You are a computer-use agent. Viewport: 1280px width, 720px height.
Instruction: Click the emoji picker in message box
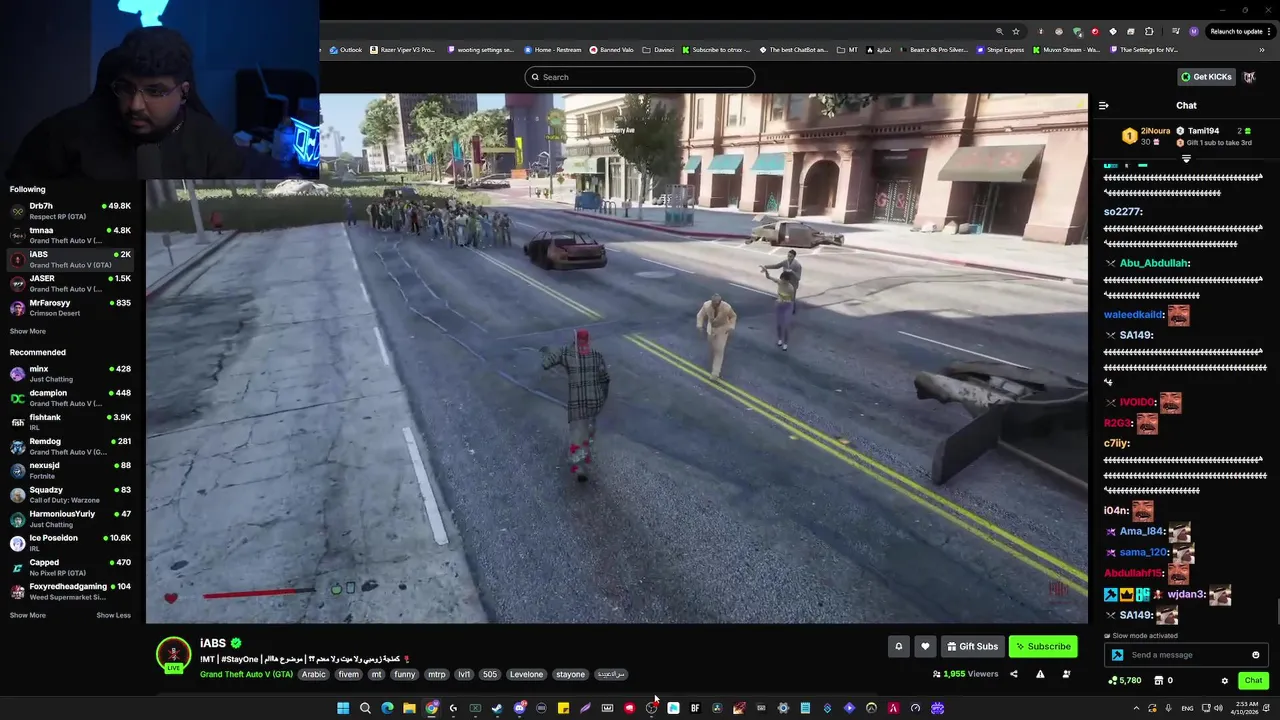point(1256,655)
